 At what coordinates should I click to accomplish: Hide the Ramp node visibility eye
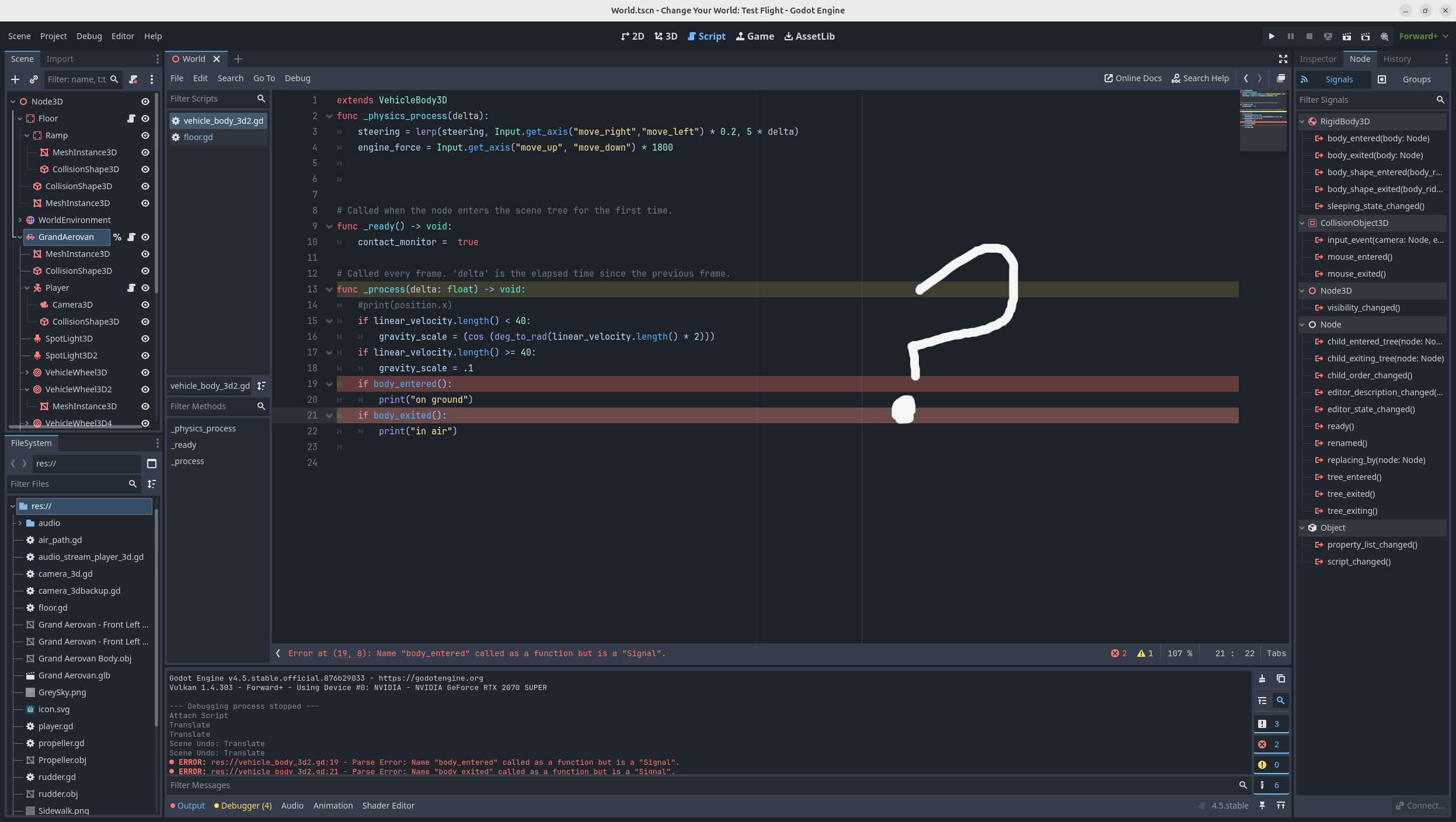[x=145, y=135]
